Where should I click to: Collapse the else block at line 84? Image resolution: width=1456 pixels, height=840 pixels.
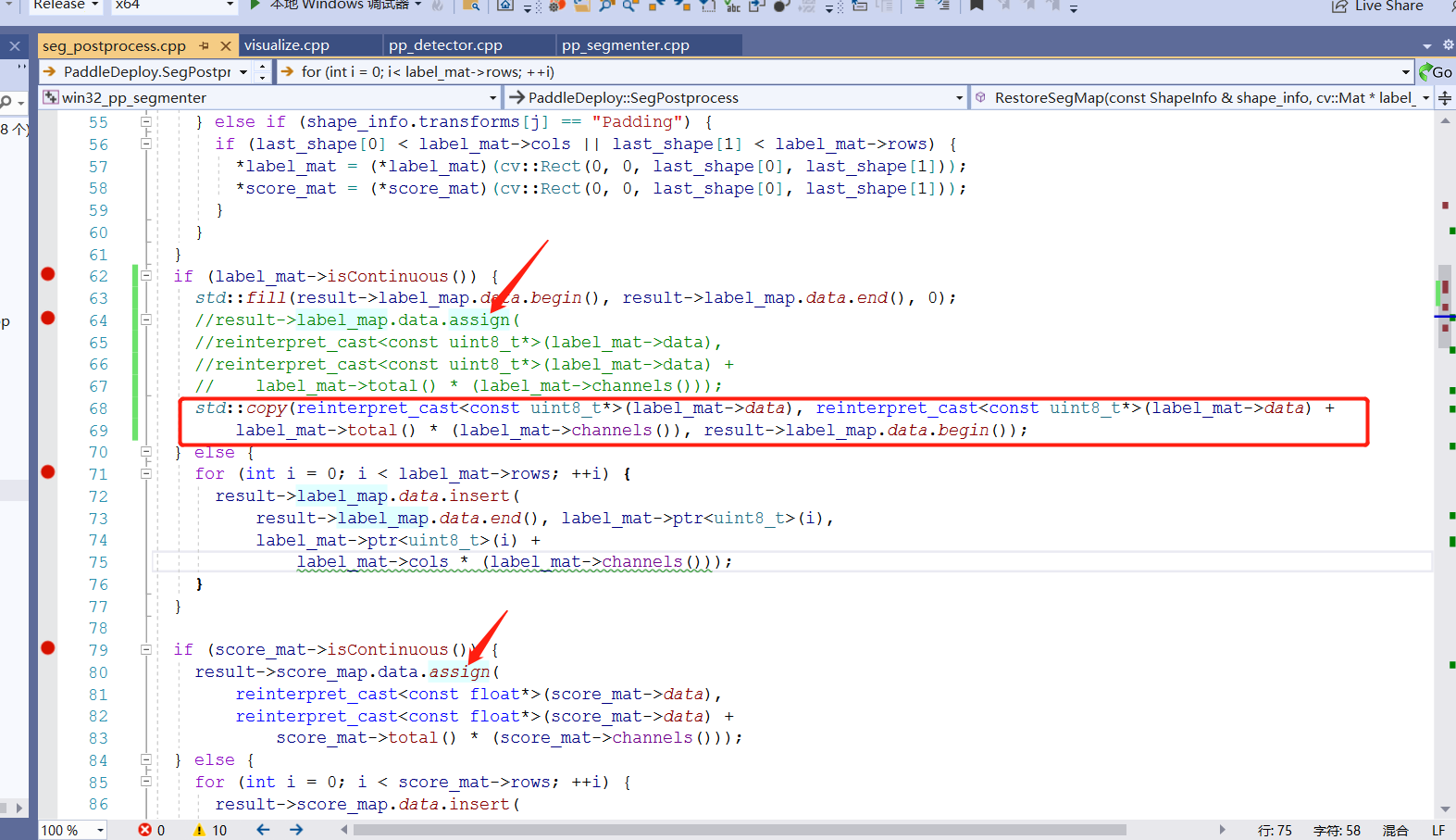[x=146, y=759]
